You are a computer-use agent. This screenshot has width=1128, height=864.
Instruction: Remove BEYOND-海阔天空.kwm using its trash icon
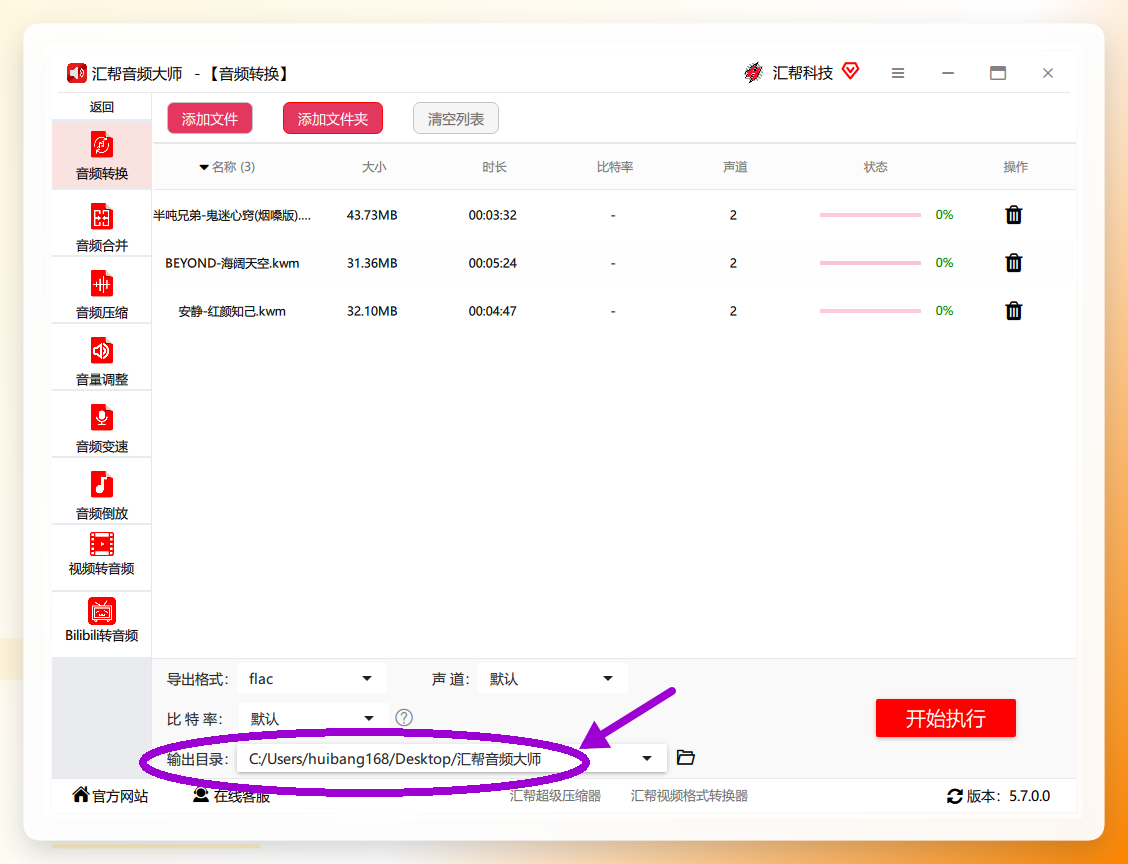(x=1014, y=263)
